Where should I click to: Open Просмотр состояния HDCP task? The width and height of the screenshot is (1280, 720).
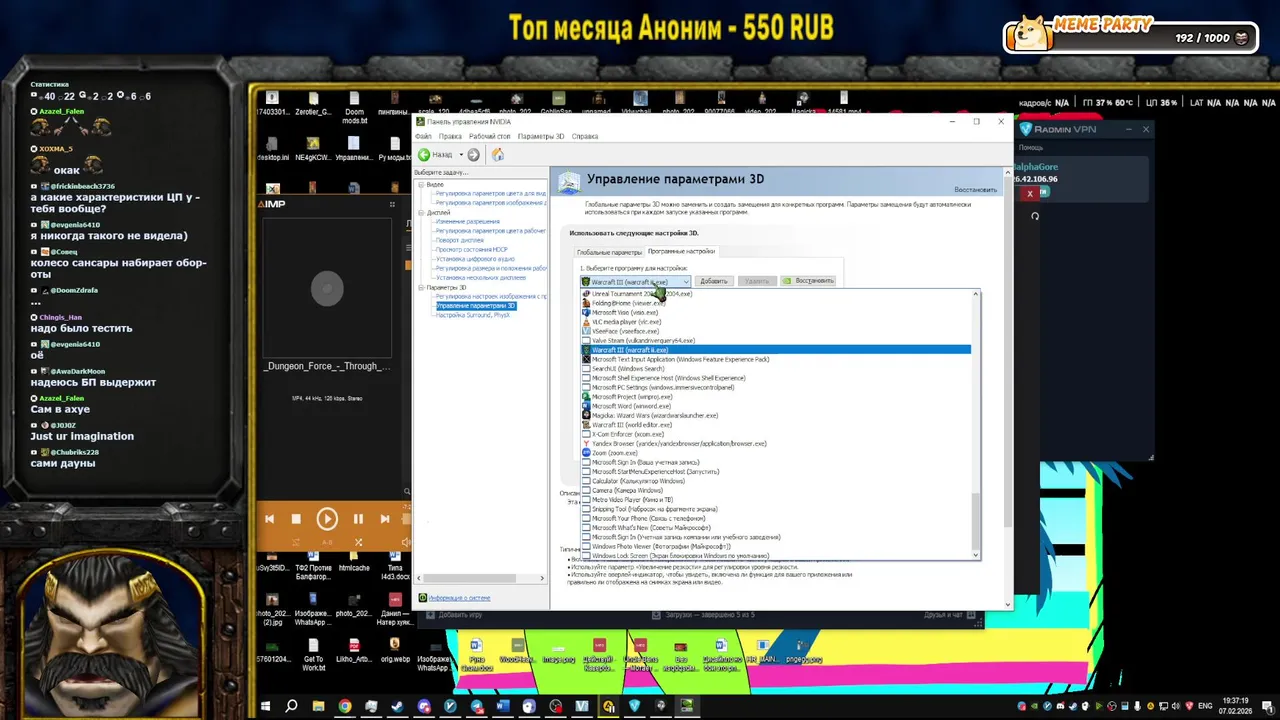coord(471,250)
